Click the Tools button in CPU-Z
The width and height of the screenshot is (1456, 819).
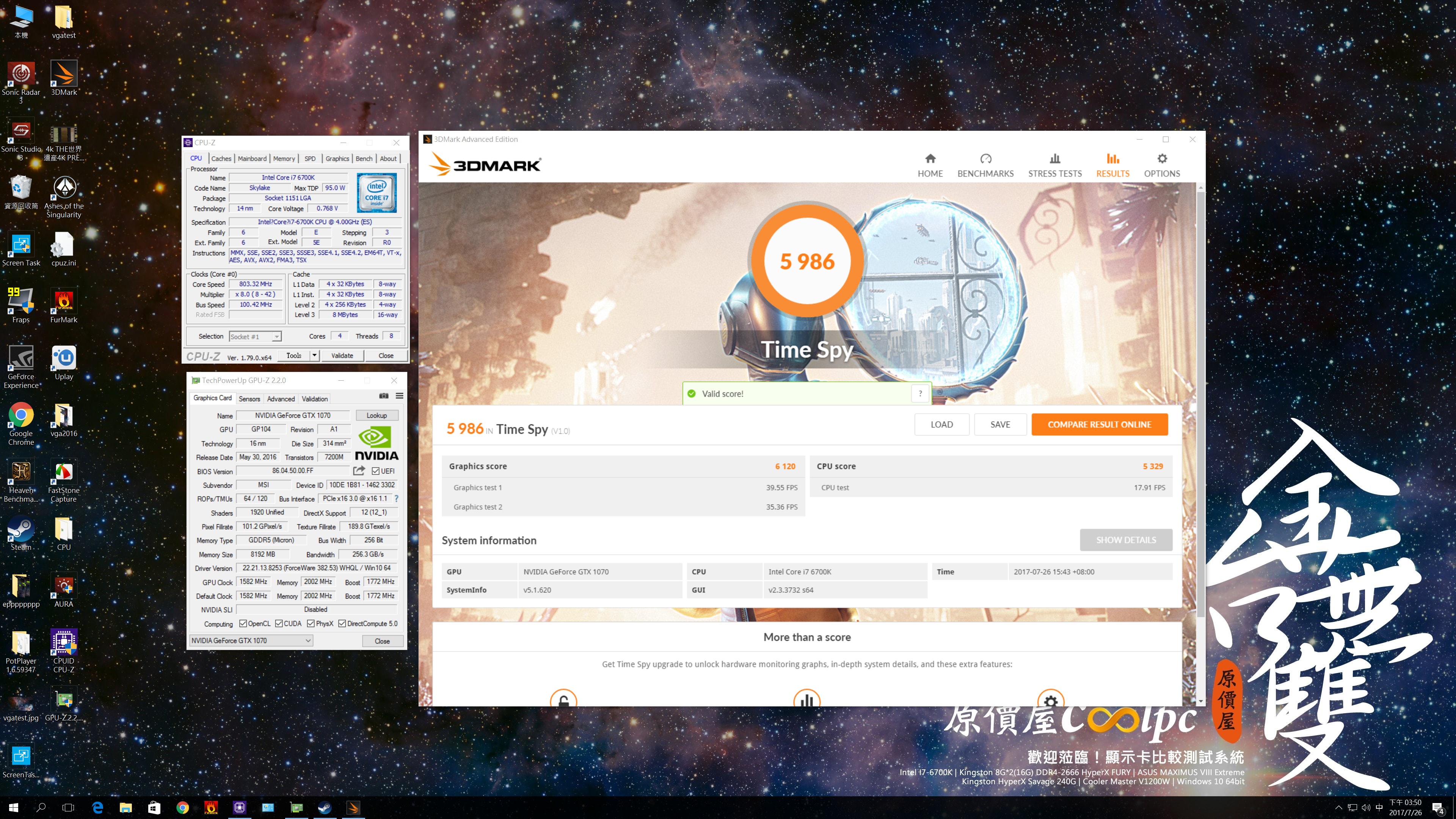pos(294,356)
